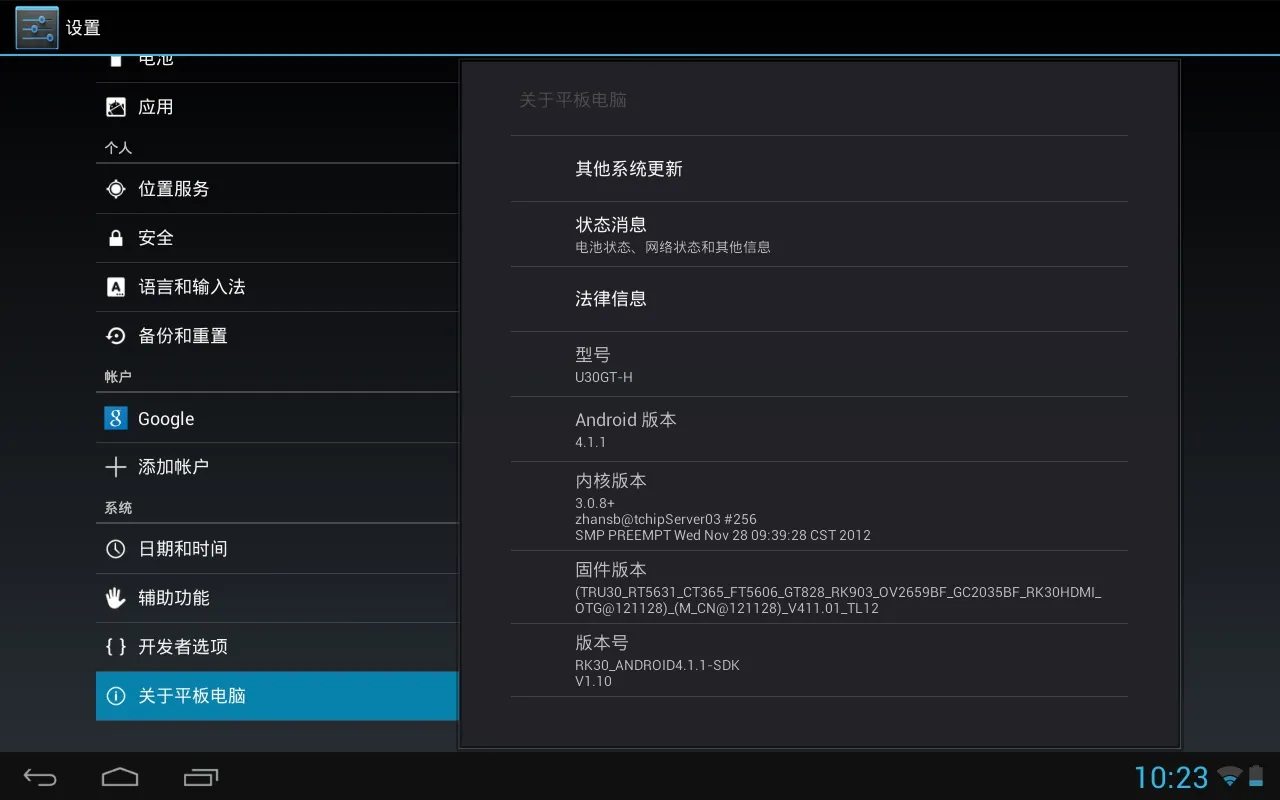
Task: Open 语言和输入法 settings
Action: tap(277, 287)
